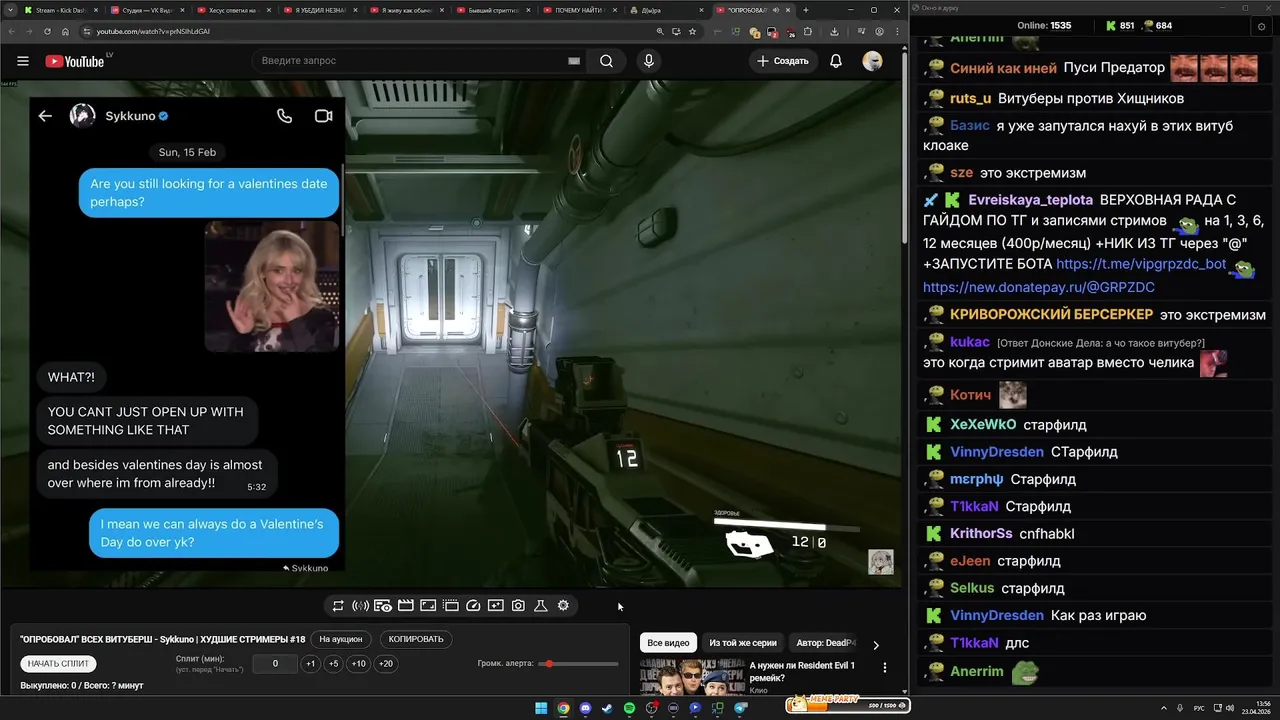The image size is (1280, 720).
Task: Click the YouTube search magnifier button
Action: click(606, 61)
